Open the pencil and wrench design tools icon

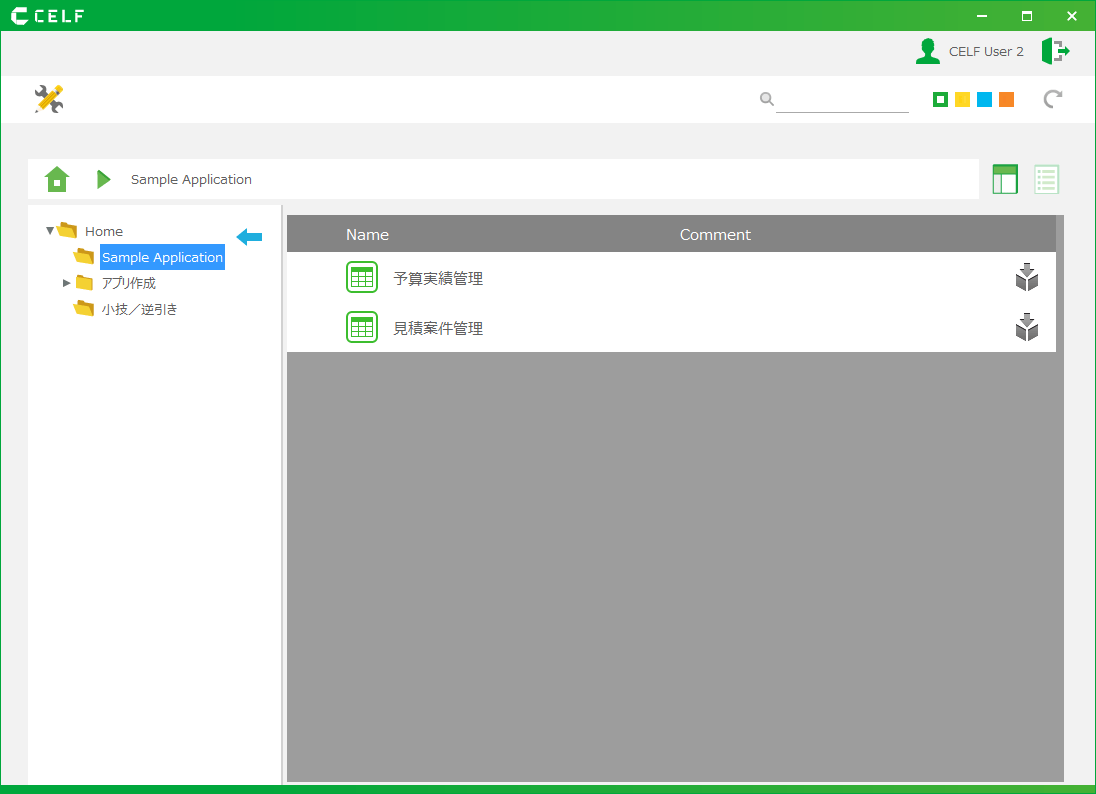[49, 99]
